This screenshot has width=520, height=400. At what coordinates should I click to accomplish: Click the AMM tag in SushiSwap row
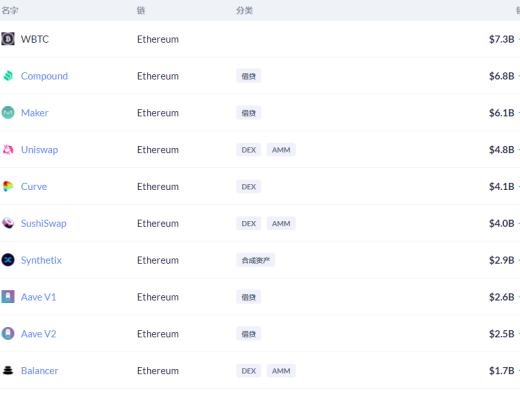click(x=281, y=223)
